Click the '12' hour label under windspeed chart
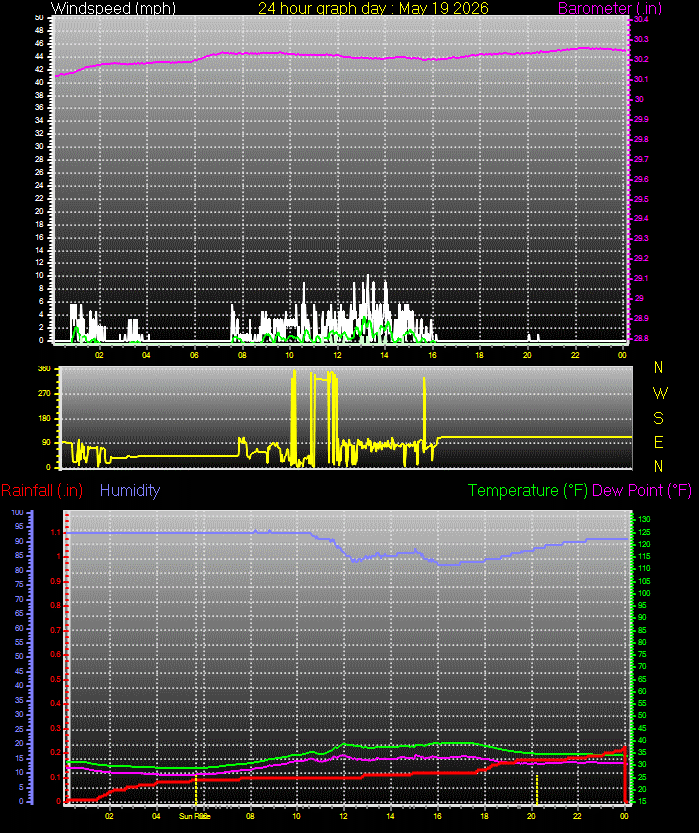Screen dimensions: 699x833 click(337, 355)
